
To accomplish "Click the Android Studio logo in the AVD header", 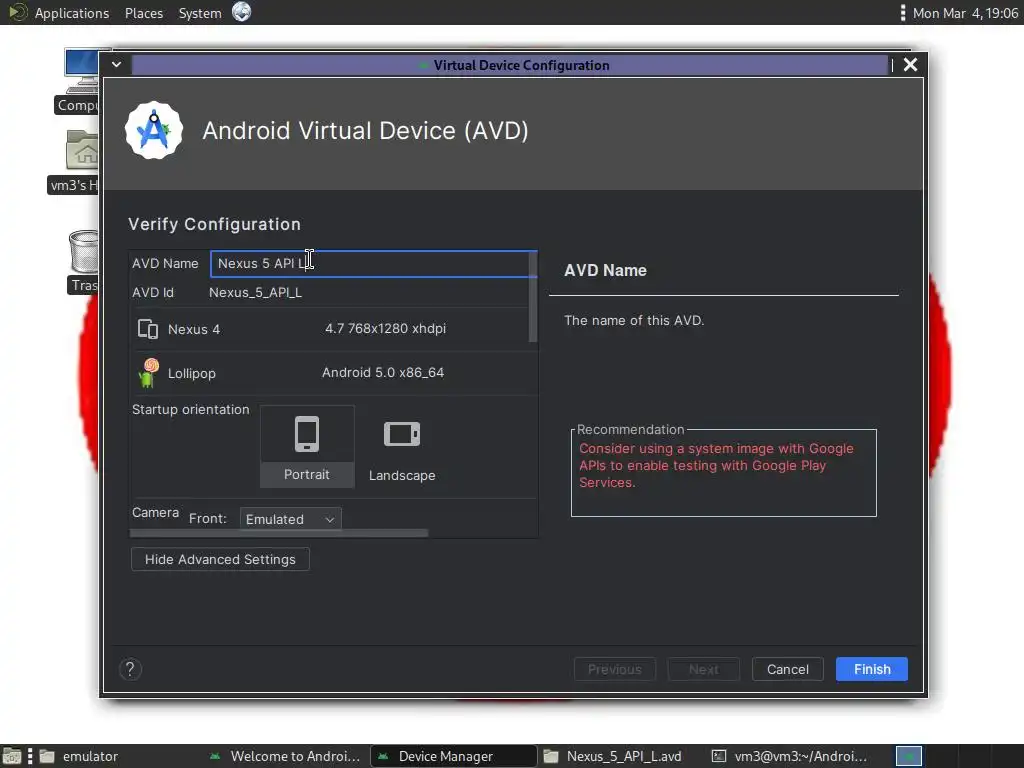I will [x=154, y=130].
